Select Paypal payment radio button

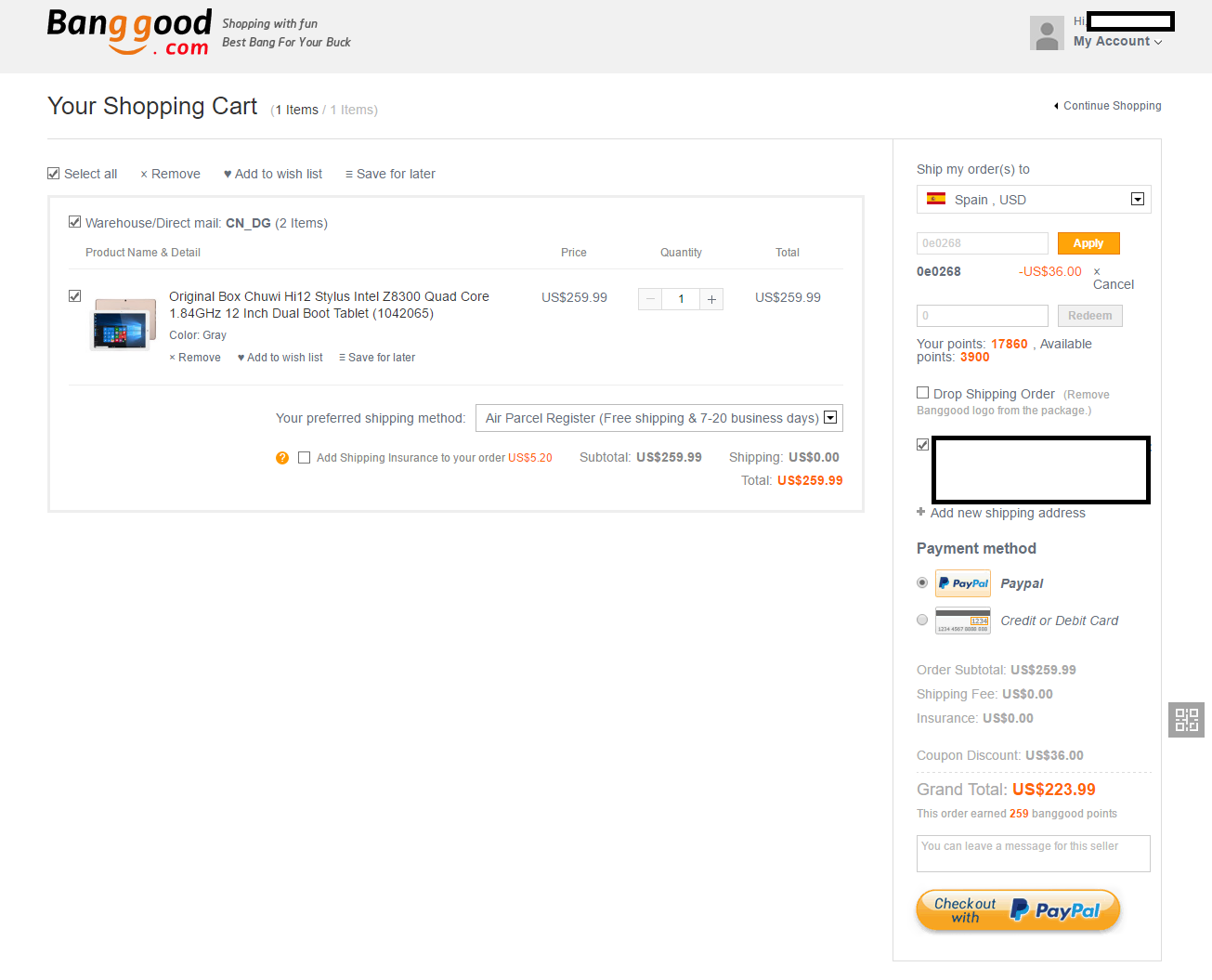[x=922, y=582]
